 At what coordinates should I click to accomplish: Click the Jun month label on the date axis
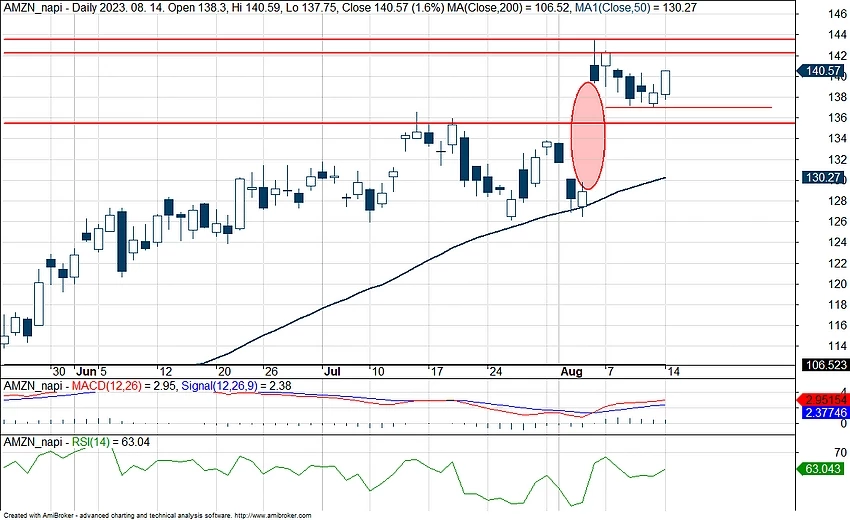coord(86,371)
